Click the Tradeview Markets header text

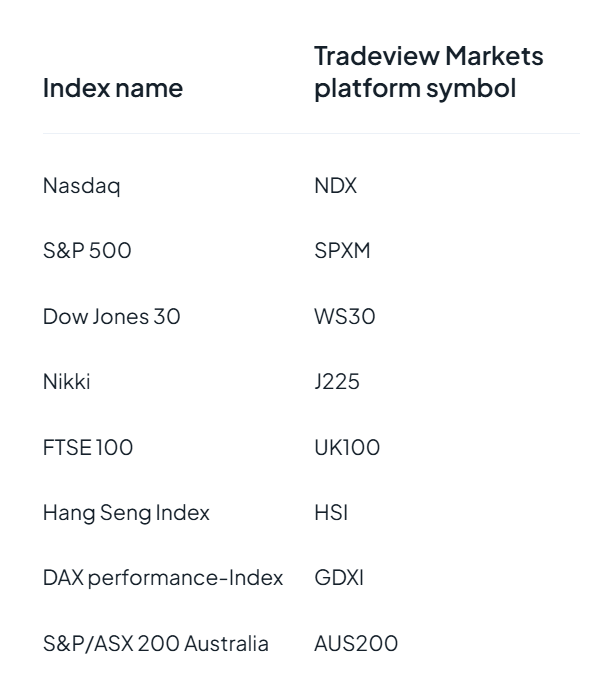coord(429,56)
